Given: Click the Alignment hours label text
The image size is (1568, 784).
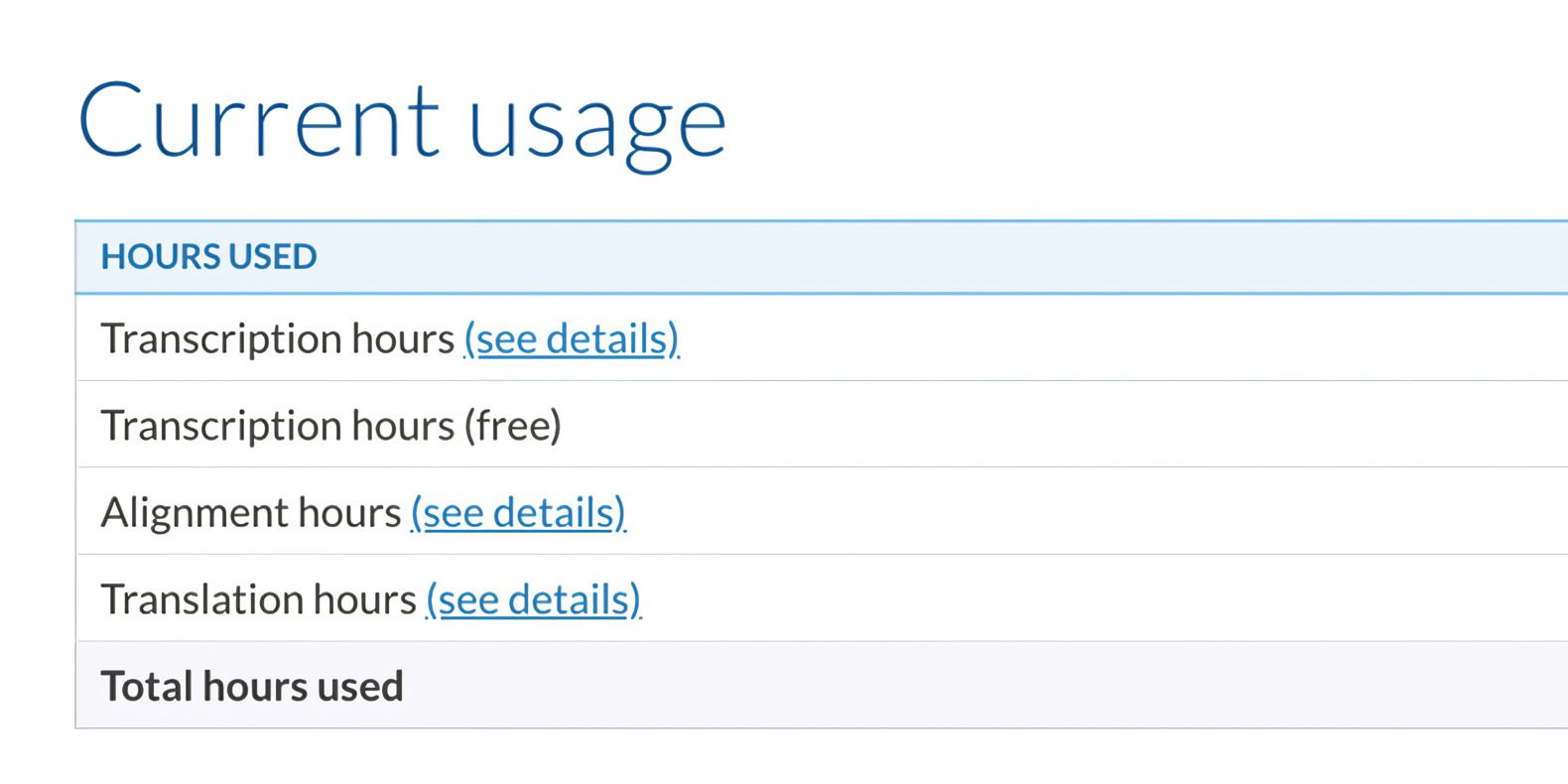Looking at the screenshot, I should (251, 512).
